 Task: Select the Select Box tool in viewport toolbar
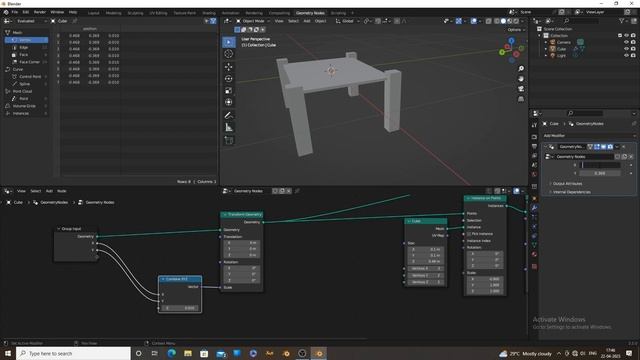[229, 42]
